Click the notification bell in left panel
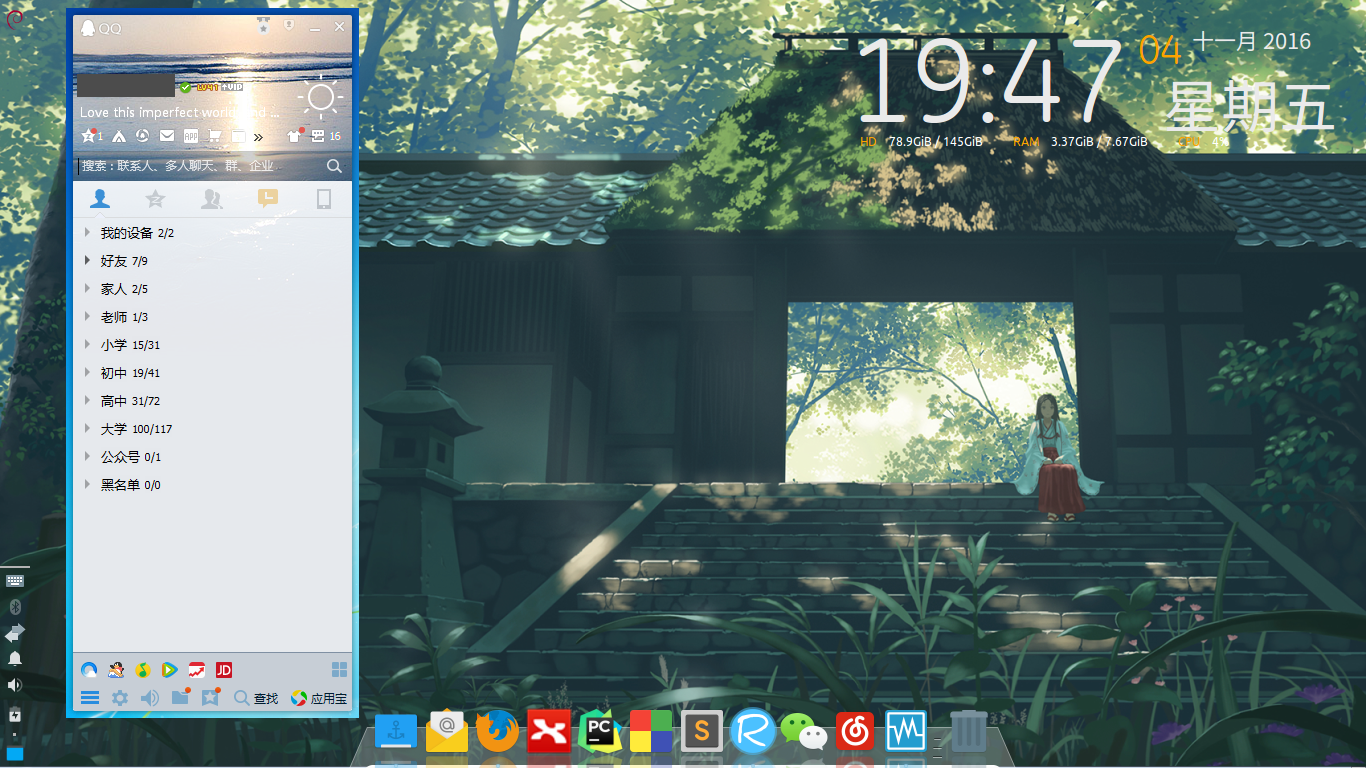Viewport: 1366px width, 768px height. pos(15,658)
